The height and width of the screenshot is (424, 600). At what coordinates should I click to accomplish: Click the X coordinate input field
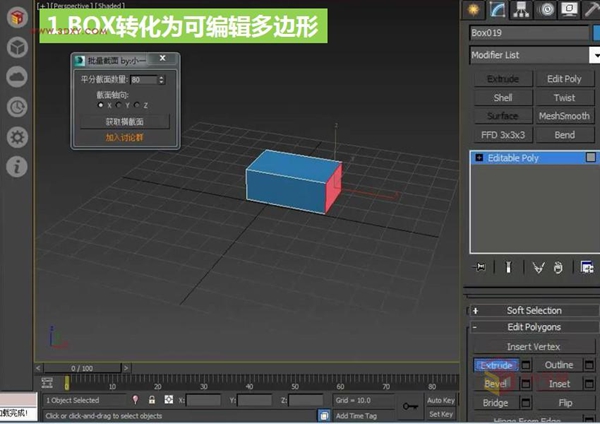[x=203, y=400]
